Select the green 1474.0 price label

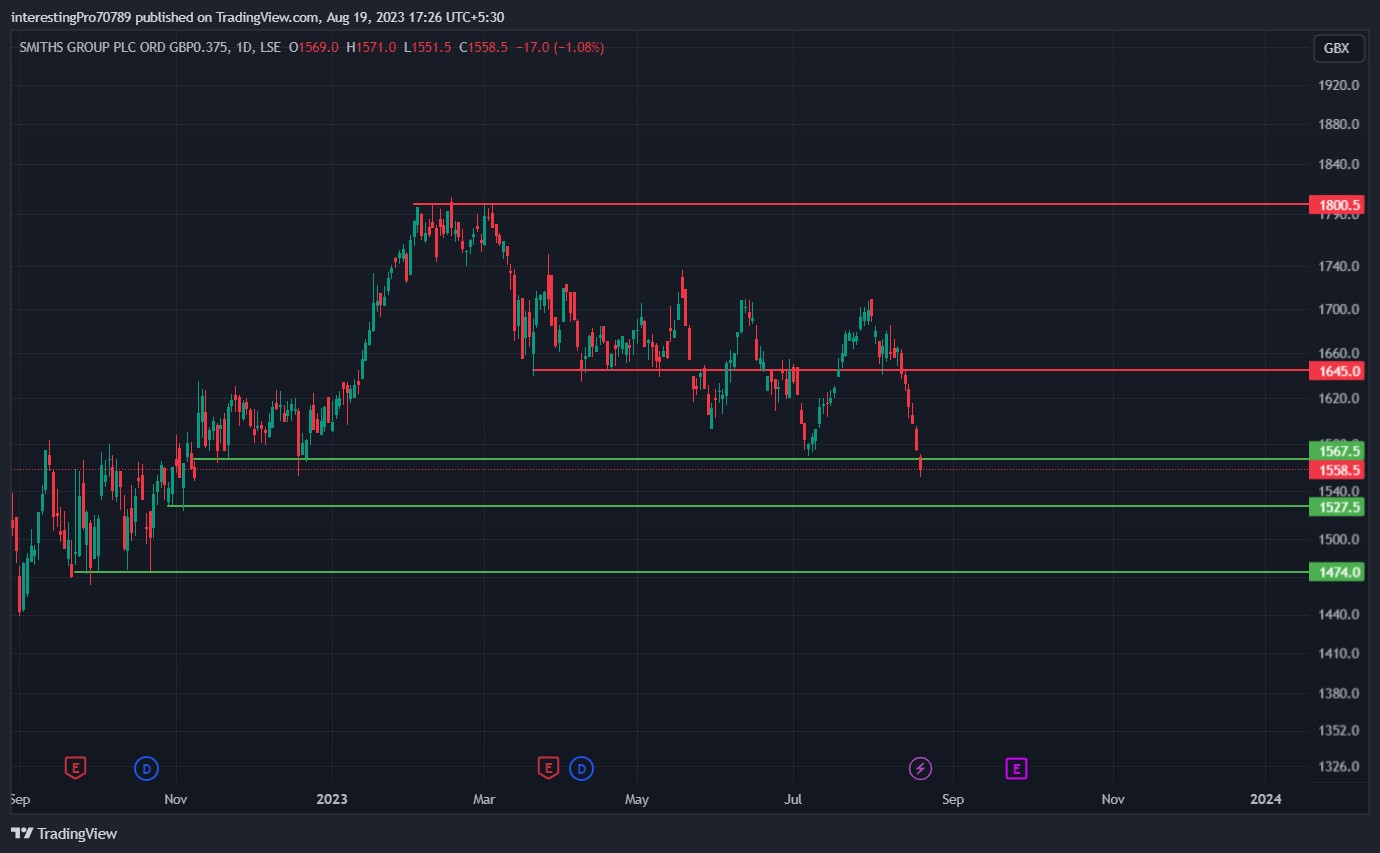(1339, 572)
